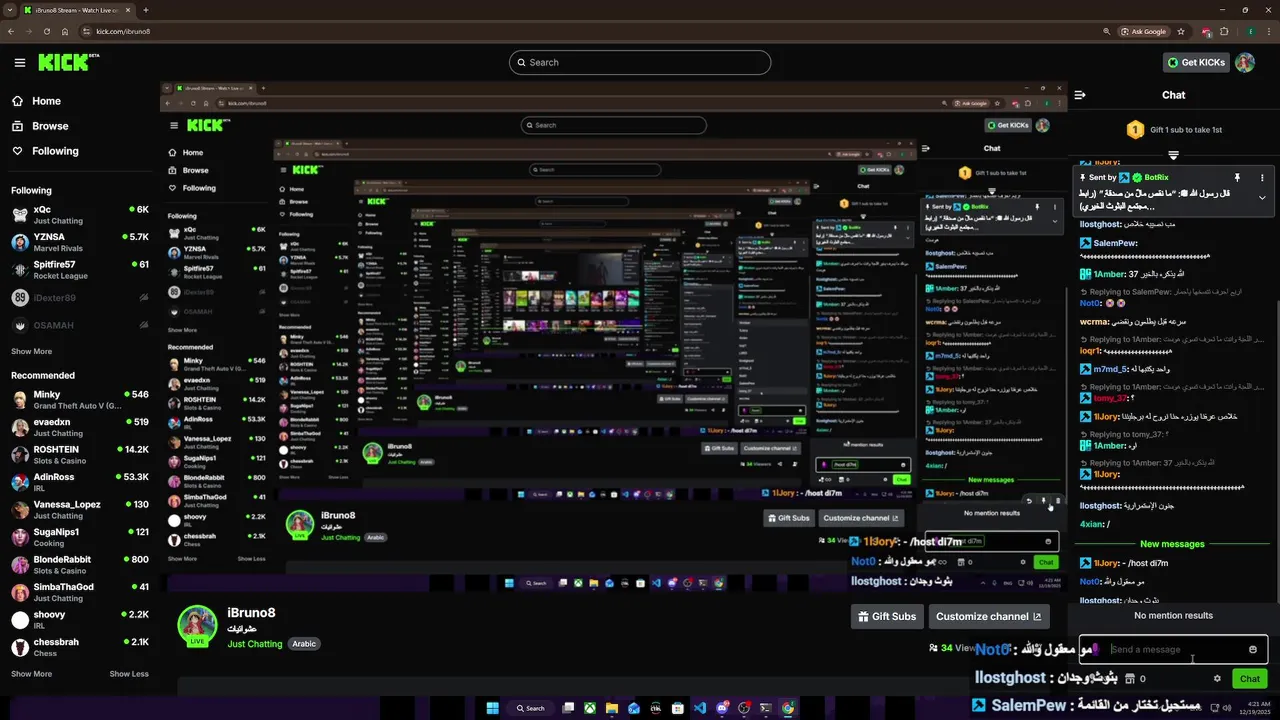Image resolution: width=1280 pixels, height=720 pixels.
Task: Click the Browse icon in sidebar
Action: [x=17, y=126]
